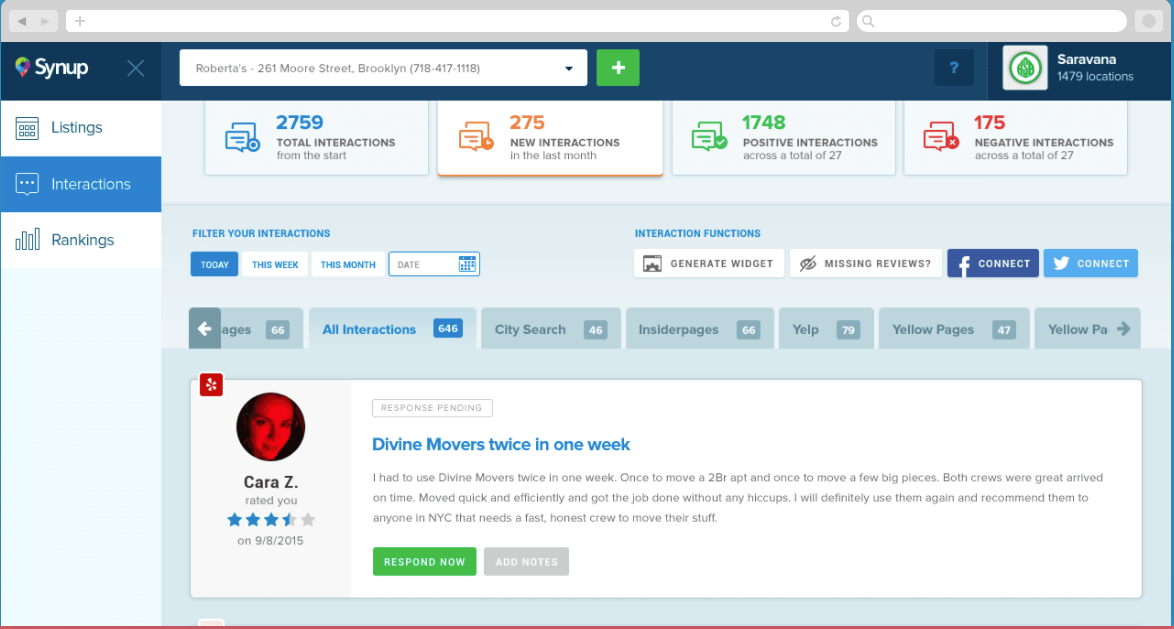
Task: Click the red negative interactions icon
Action: [941, 137]
